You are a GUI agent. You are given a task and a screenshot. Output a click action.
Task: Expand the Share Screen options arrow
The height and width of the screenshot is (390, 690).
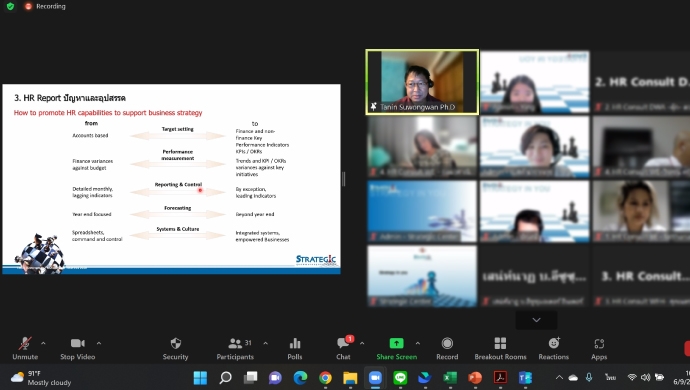point(418,343)
